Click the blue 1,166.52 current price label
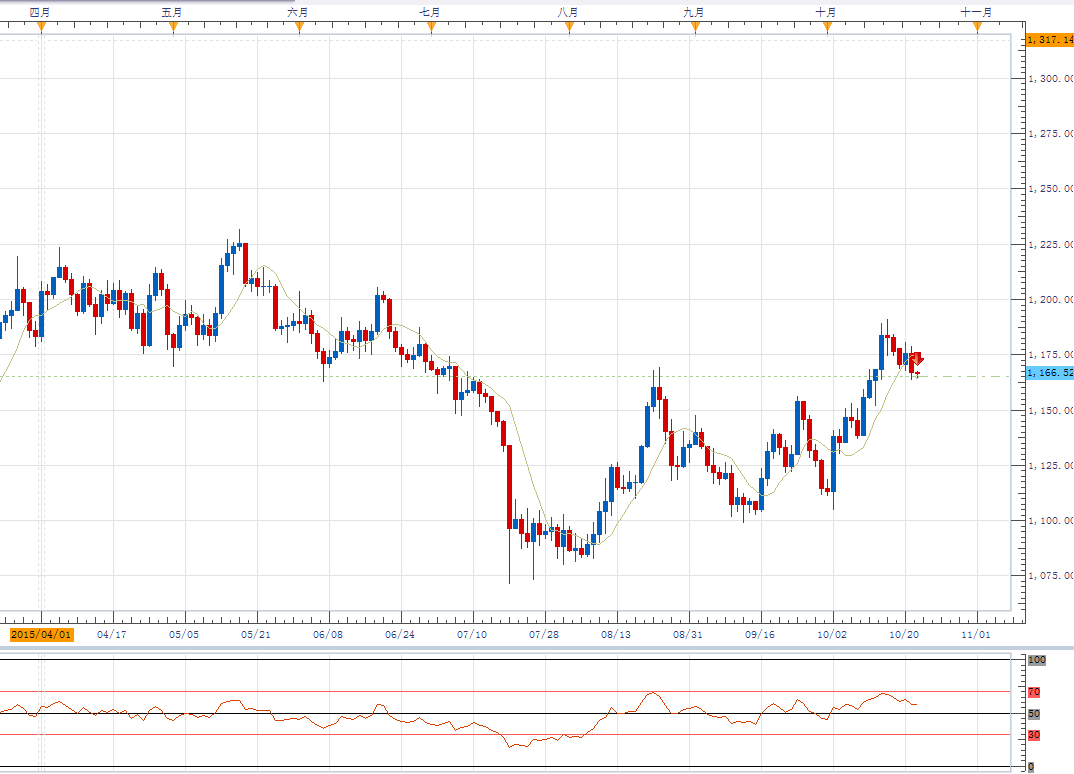This screenshot has height=774, width=1074. 1049,373
